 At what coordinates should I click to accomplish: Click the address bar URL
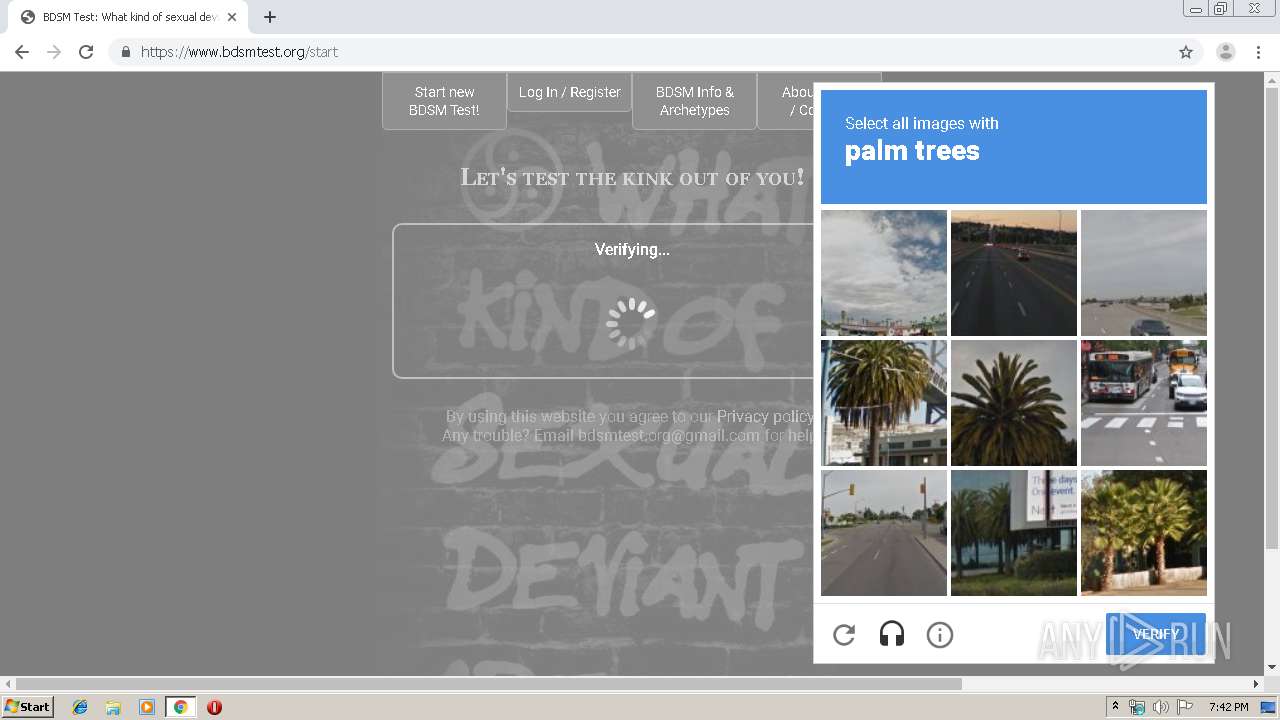(239, 52)
